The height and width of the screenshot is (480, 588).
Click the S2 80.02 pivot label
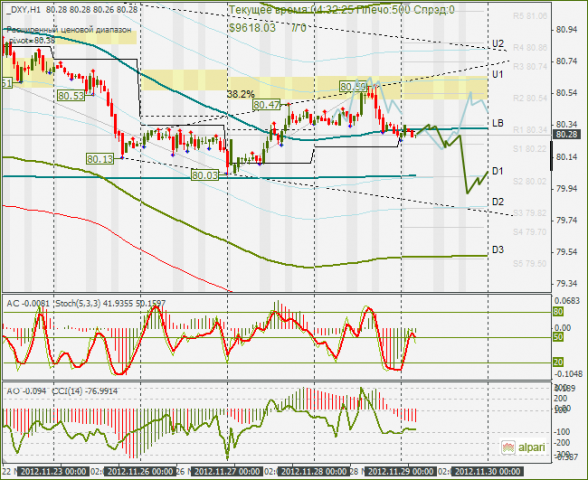(530, 181)
